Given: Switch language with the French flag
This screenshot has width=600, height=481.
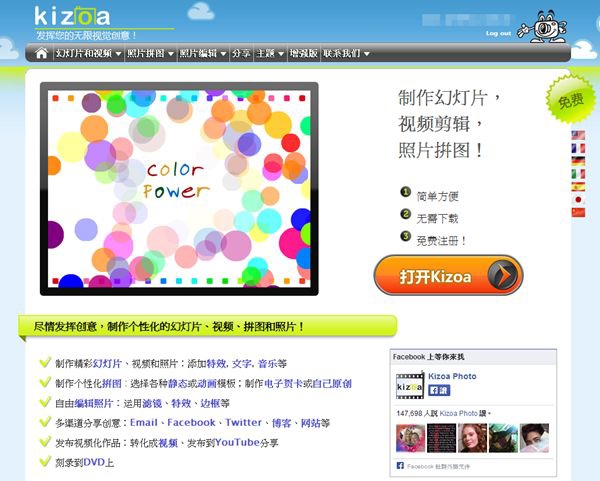Looking at the screenshot, I should (x=578, y=148).
